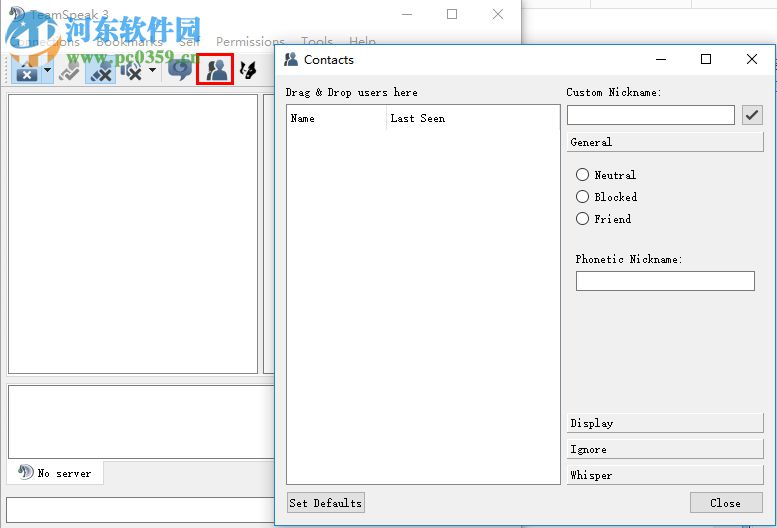The height and width of the screenshot is (528, 777).
Task: Expand the Whisper section
Action: [665, 475]
